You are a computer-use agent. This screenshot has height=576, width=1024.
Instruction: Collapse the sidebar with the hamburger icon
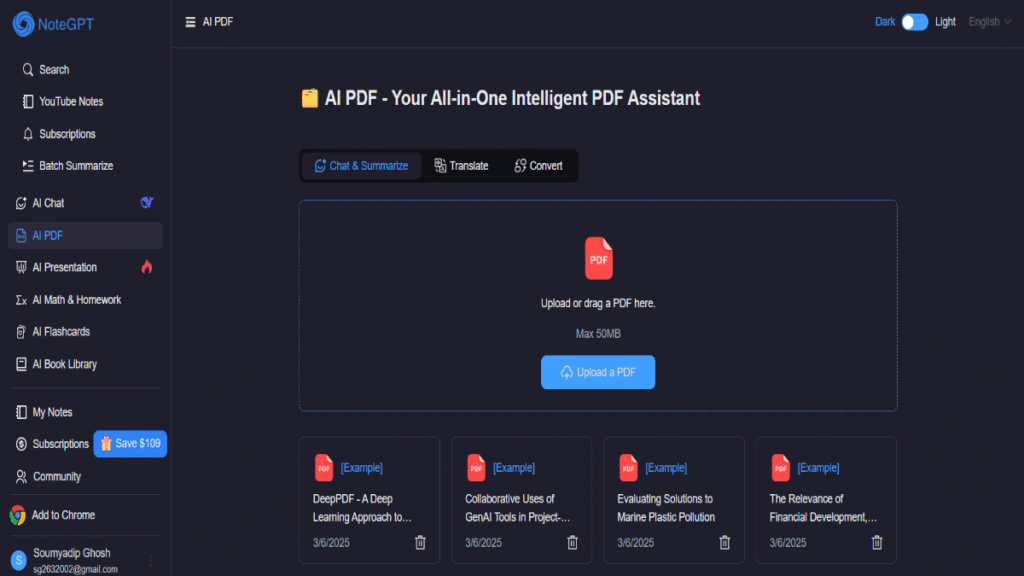tap(190, 22)
